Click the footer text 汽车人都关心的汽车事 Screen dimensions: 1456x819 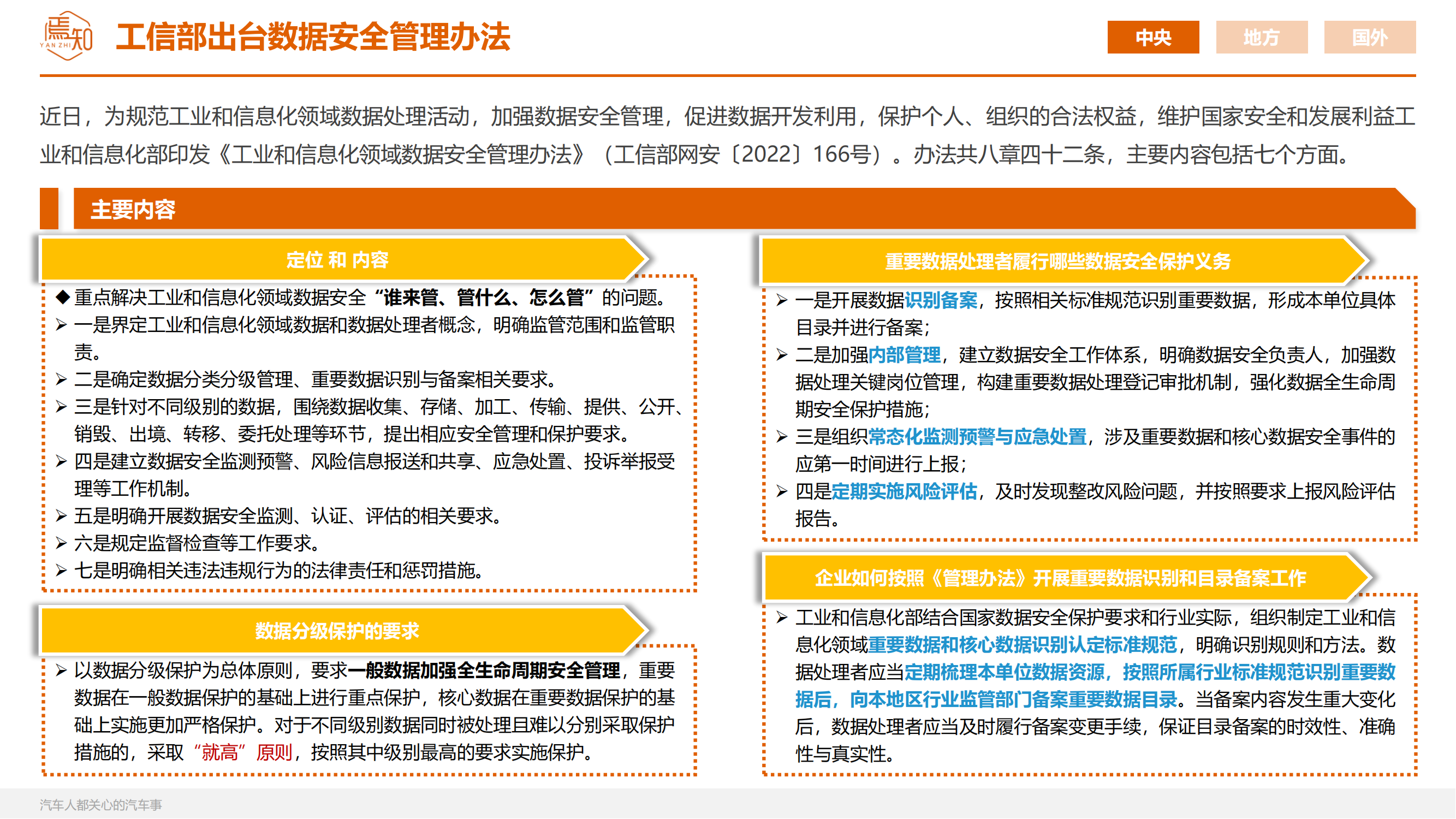(100, 805)
